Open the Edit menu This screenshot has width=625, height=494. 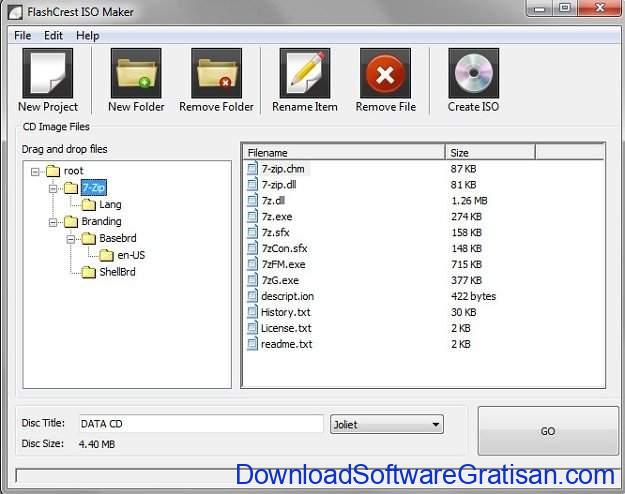pos(53,35)
